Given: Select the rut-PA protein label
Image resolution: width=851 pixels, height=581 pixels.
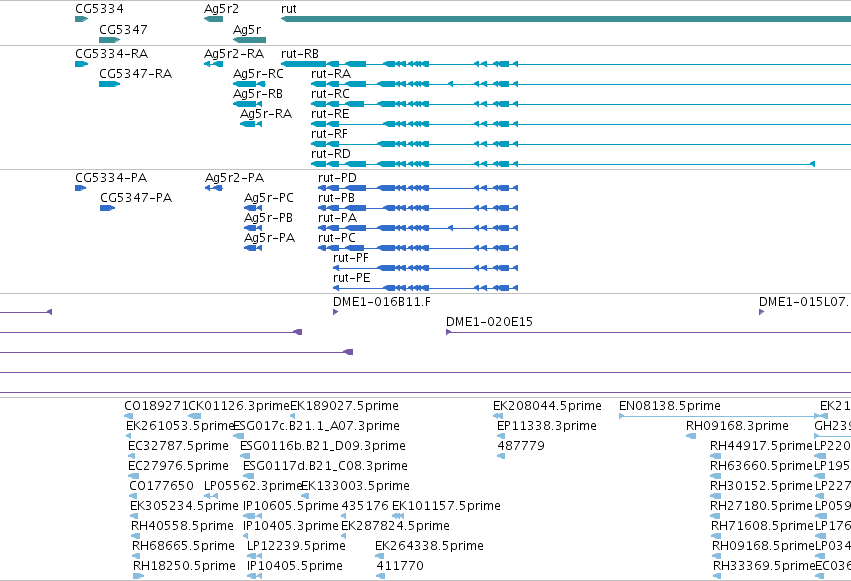Looking at the screenshot, I should [x=338, y=218].
